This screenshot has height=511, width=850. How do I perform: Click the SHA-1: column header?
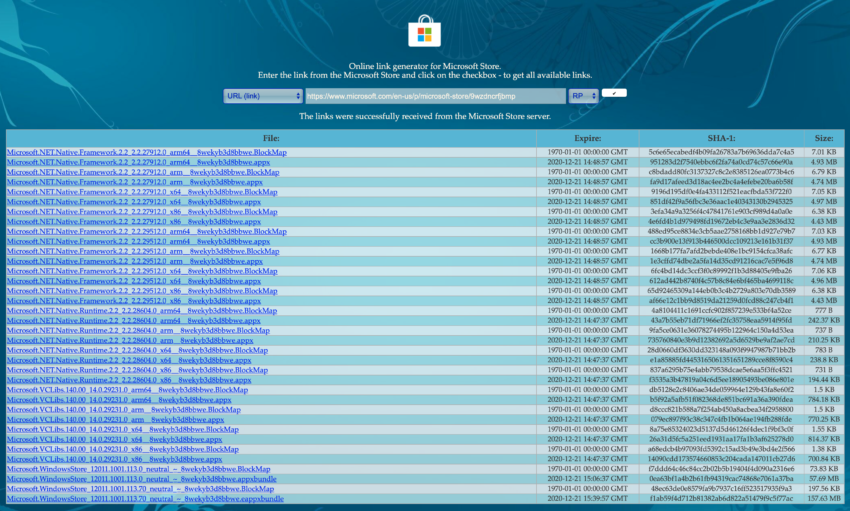(x=721, y=138)
